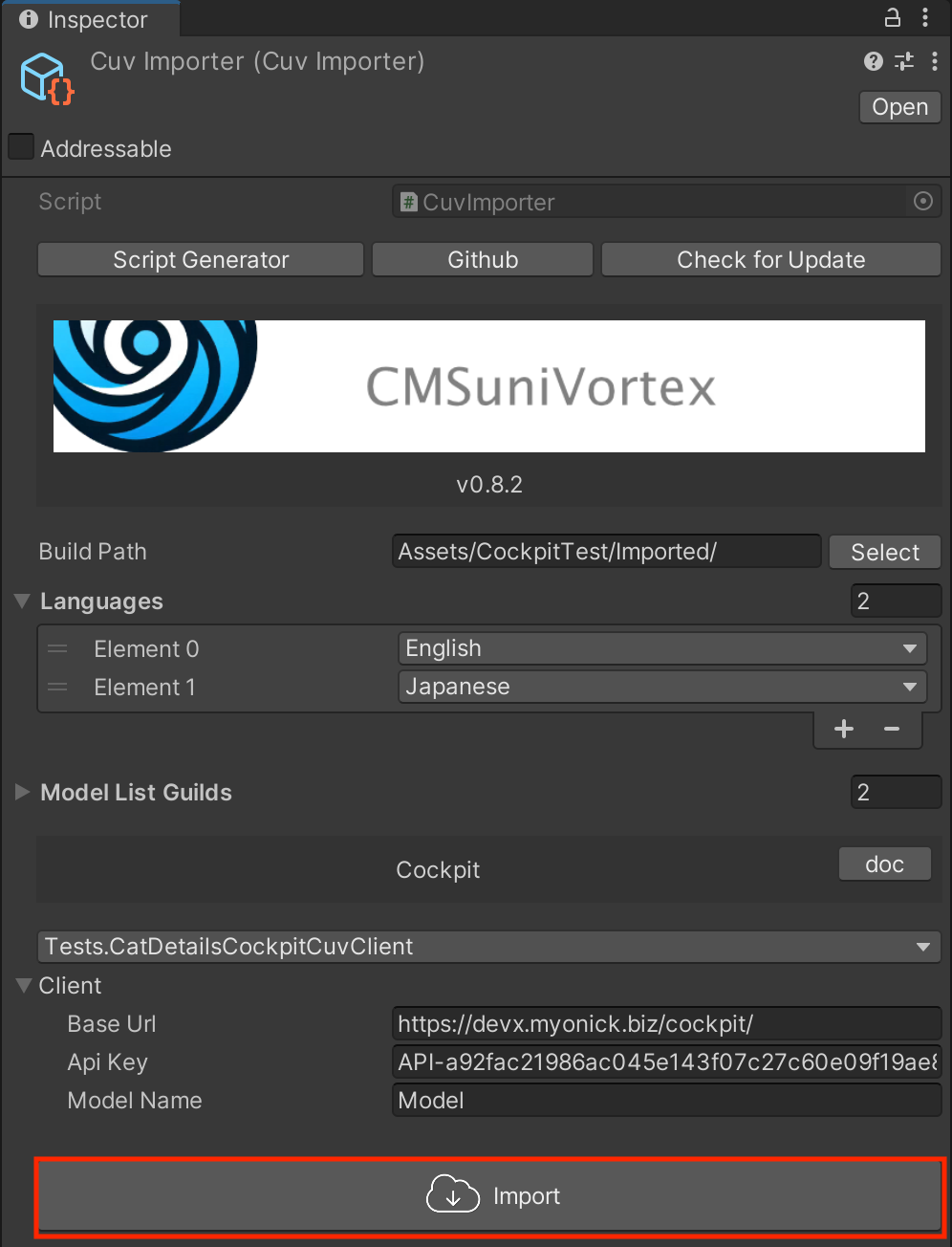The image size is (952, 1247).
Task: Click the Import button
Action: [x=490, y=1195]
